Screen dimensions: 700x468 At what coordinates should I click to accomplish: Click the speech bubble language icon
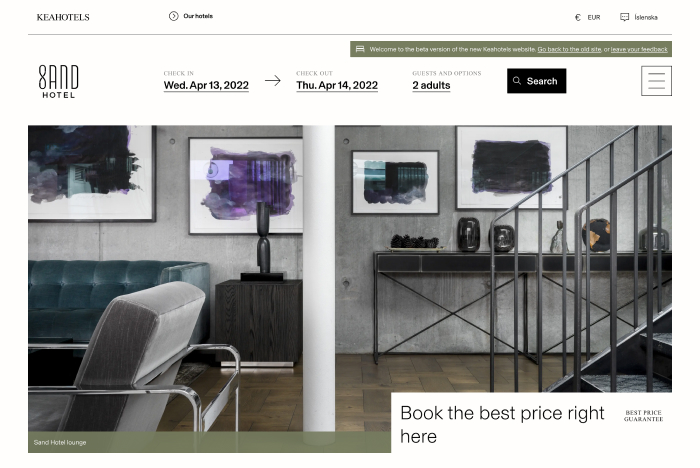pyautogui.click(x=624, y=17)
